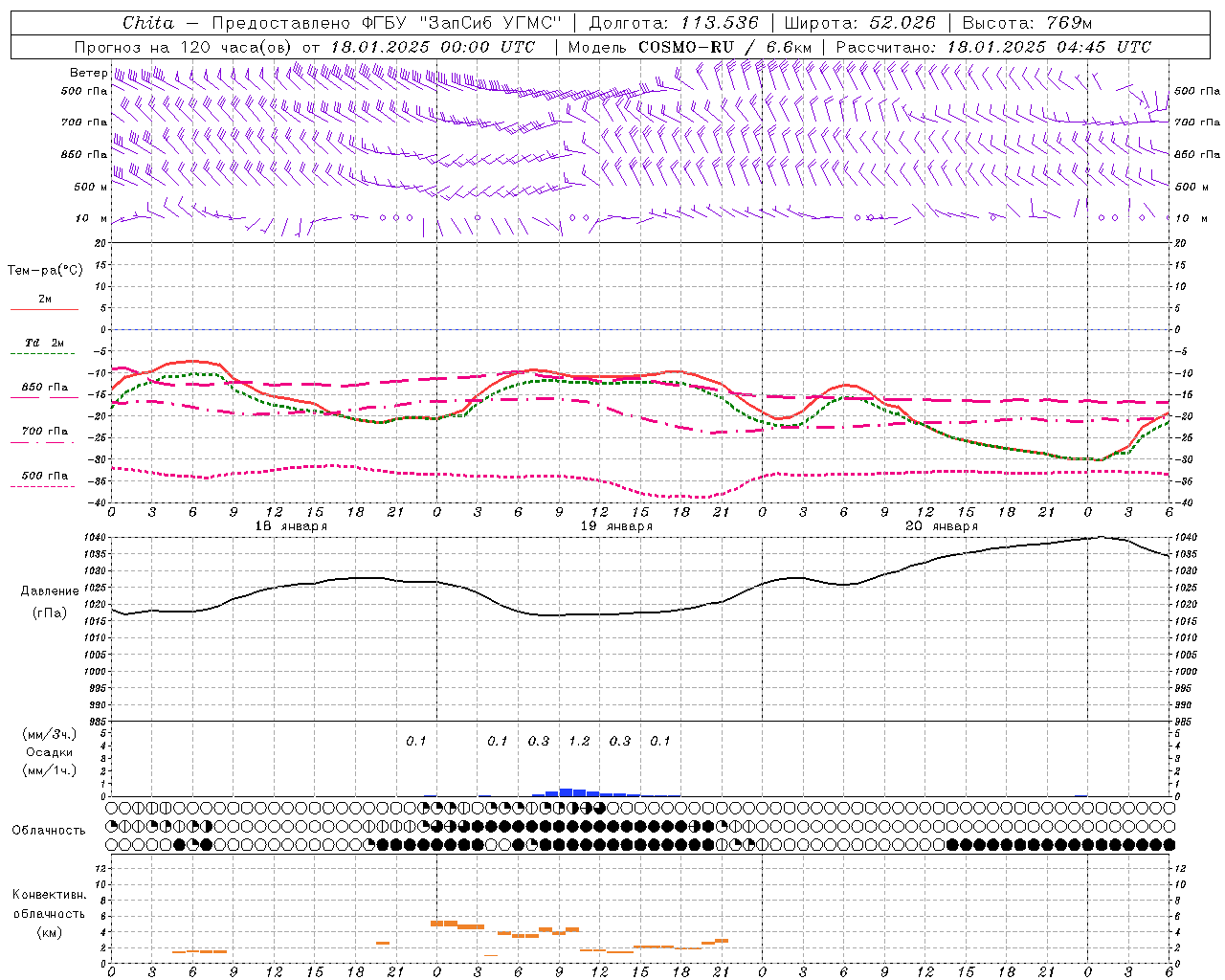Click the 'Td 2м' dew point legend entry
Screen dimensions: 1225x980
click(x=45, y=343)
